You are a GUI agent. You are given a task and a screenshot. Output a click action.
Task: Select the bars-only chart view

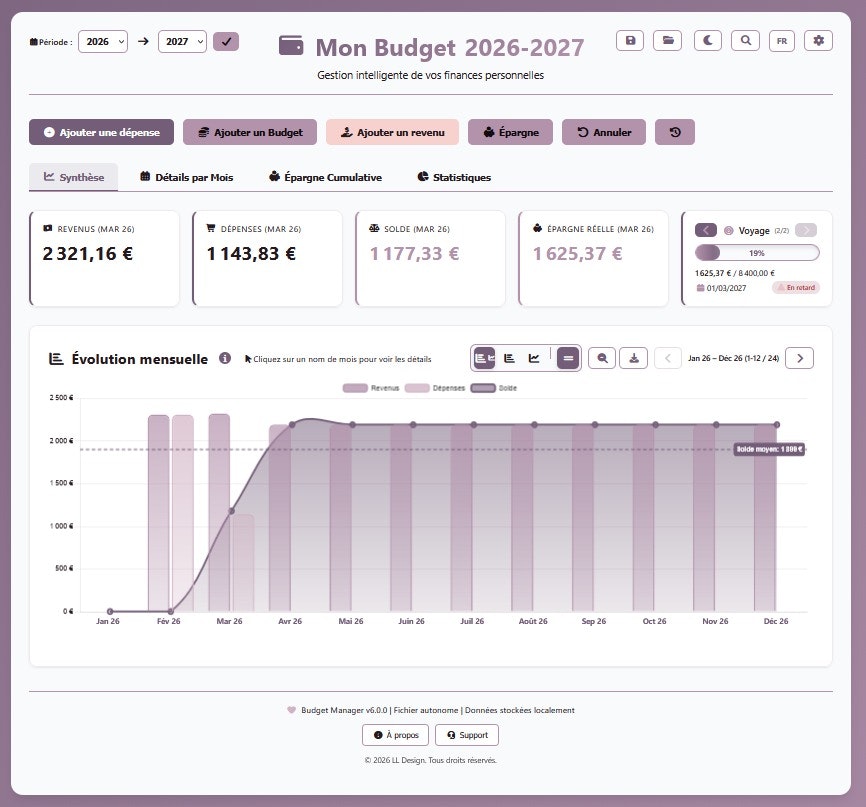(511, 358)
